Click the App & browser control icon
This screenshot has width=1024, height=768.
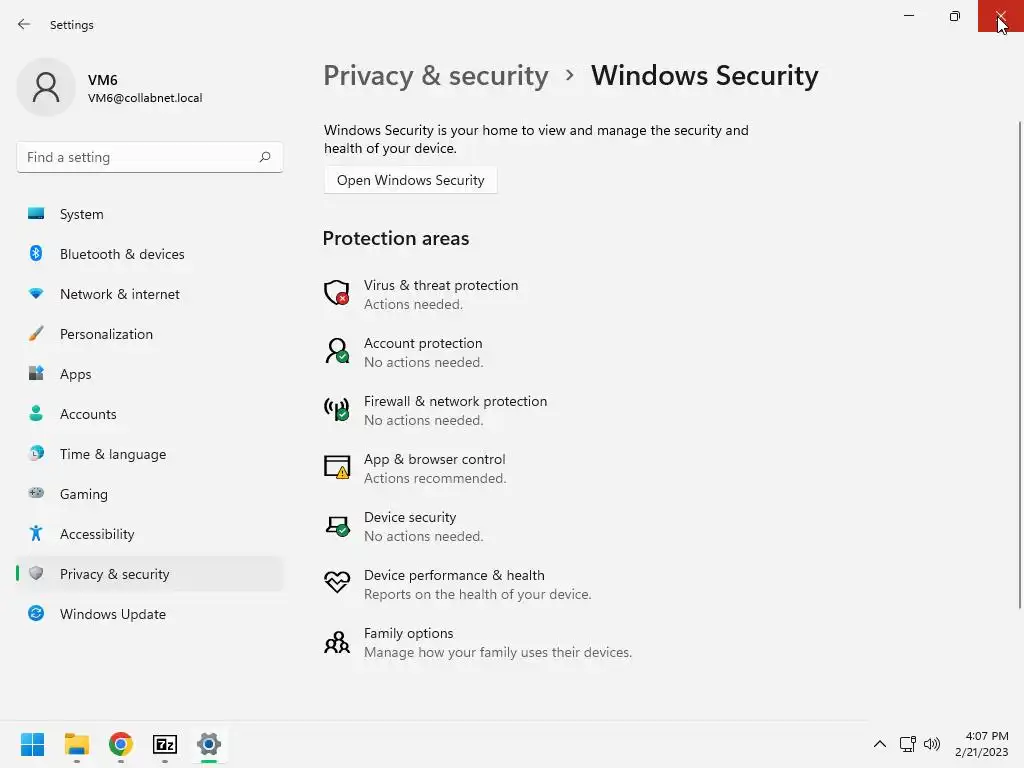(337, 467)
